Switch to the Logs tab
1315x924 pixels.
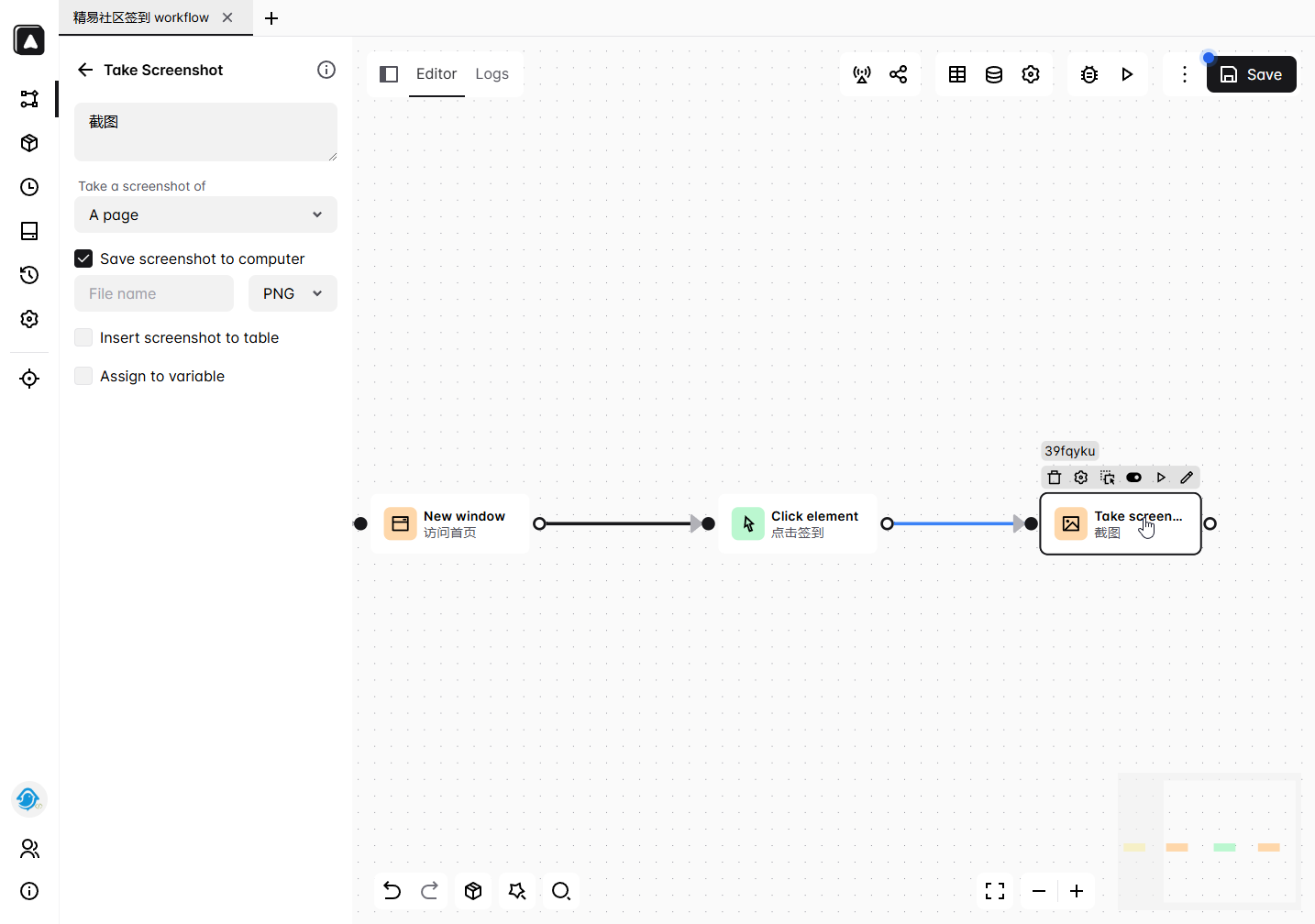492,74
